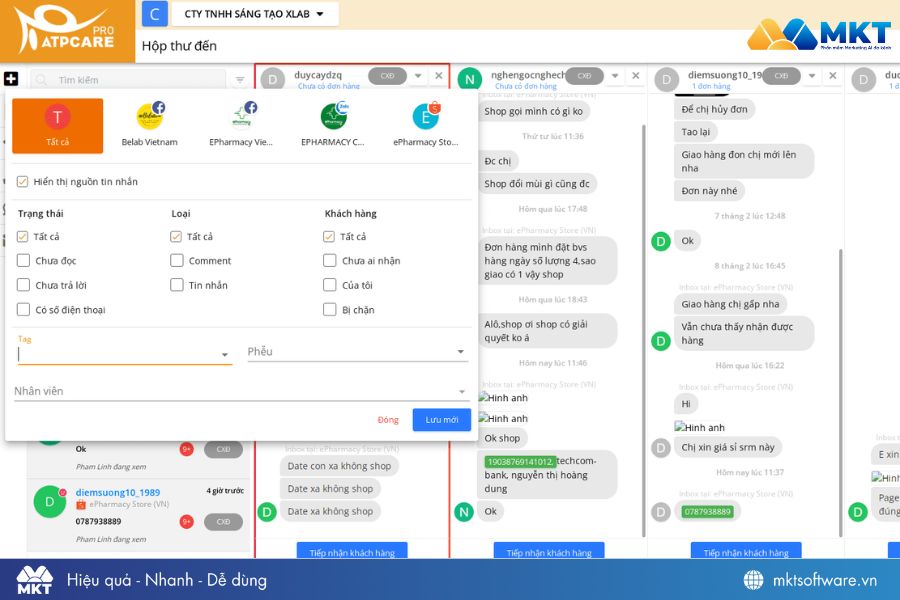The width and height of the screenshot is (900, 600).
Task: Click the Tìm kiếm search field
Action: (x=129, y=80)
